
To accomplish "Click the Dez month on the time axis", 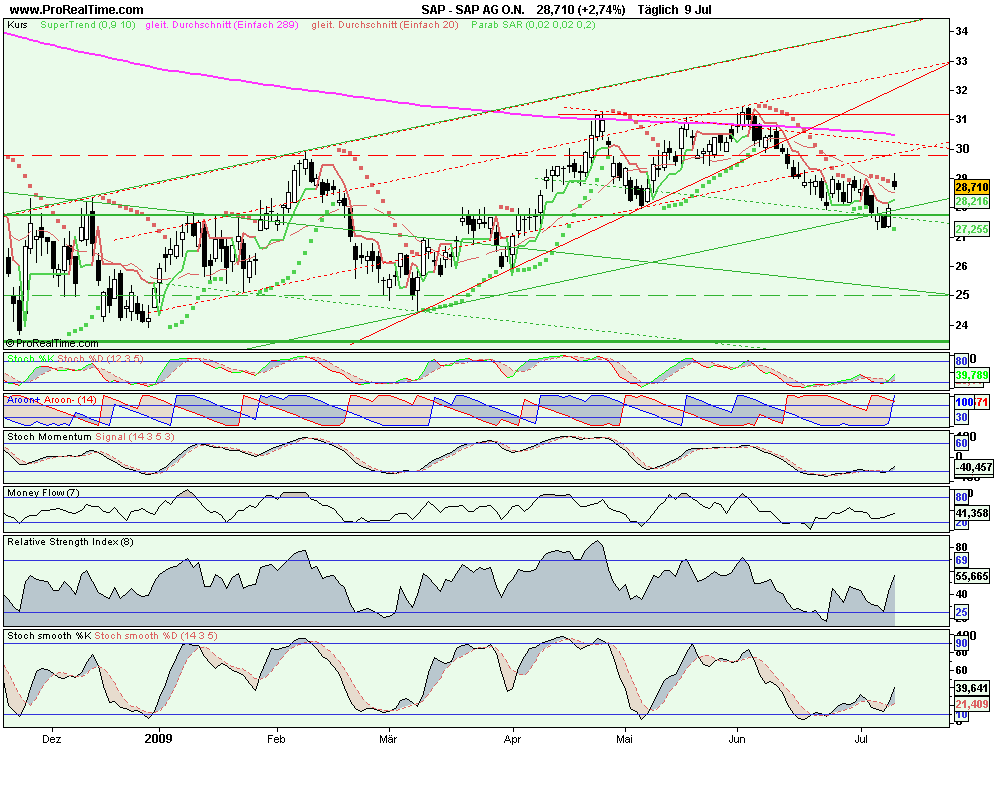I will click(52, 739).
